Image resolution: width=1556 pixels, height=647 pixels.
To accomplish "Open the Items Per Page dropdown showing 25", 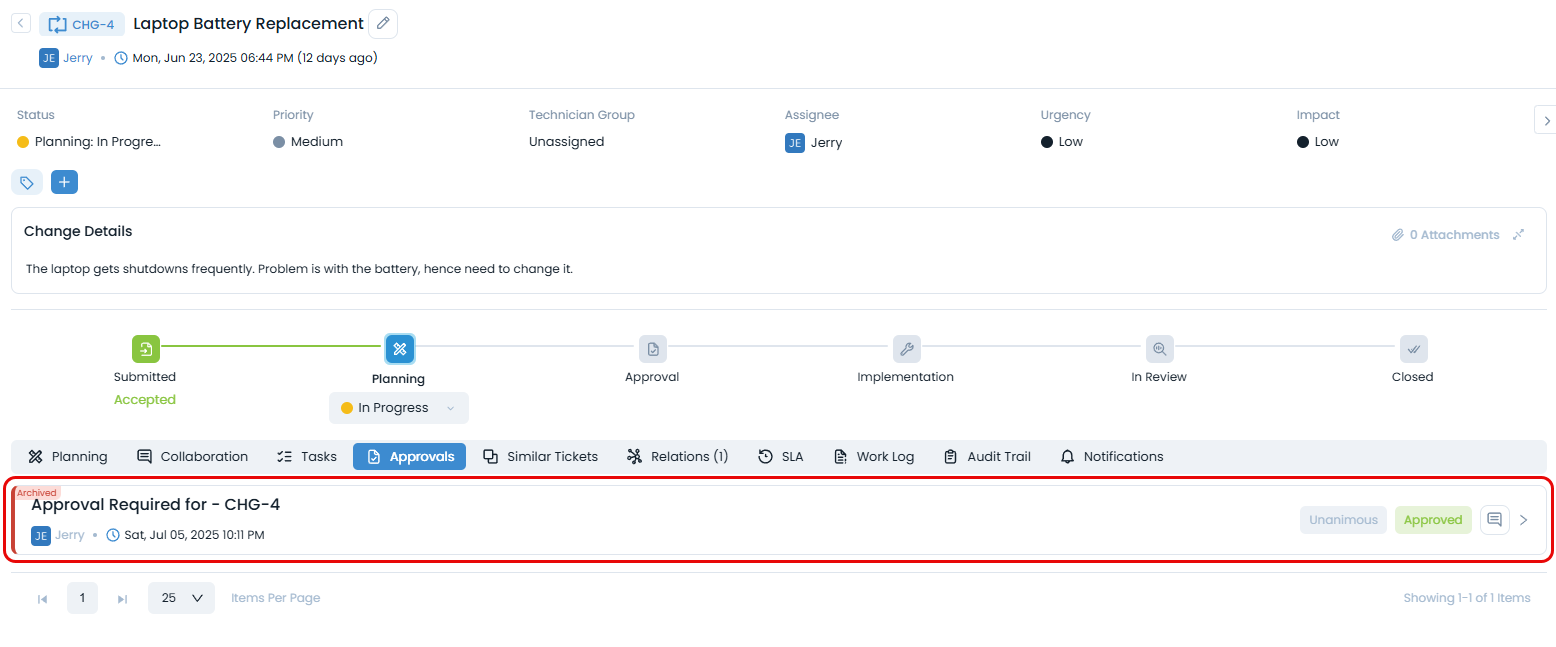I will tap(180, 597).
